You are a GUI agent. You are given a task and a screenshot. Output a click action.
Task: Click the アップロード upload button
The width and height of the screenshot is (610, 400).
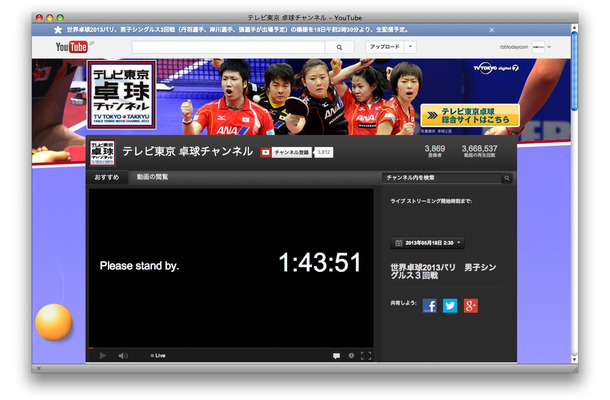click(384, 47)
